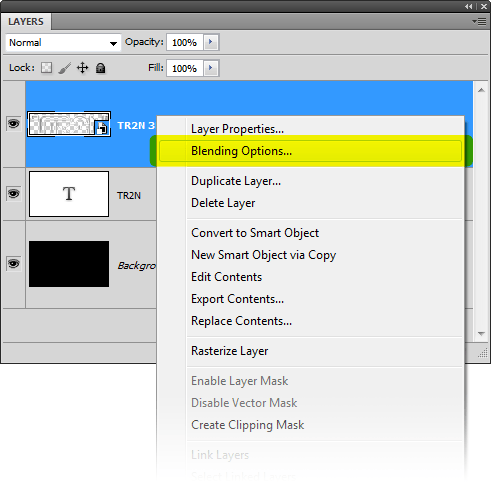Select the black Background layer thumbnail

coord(69,264)
